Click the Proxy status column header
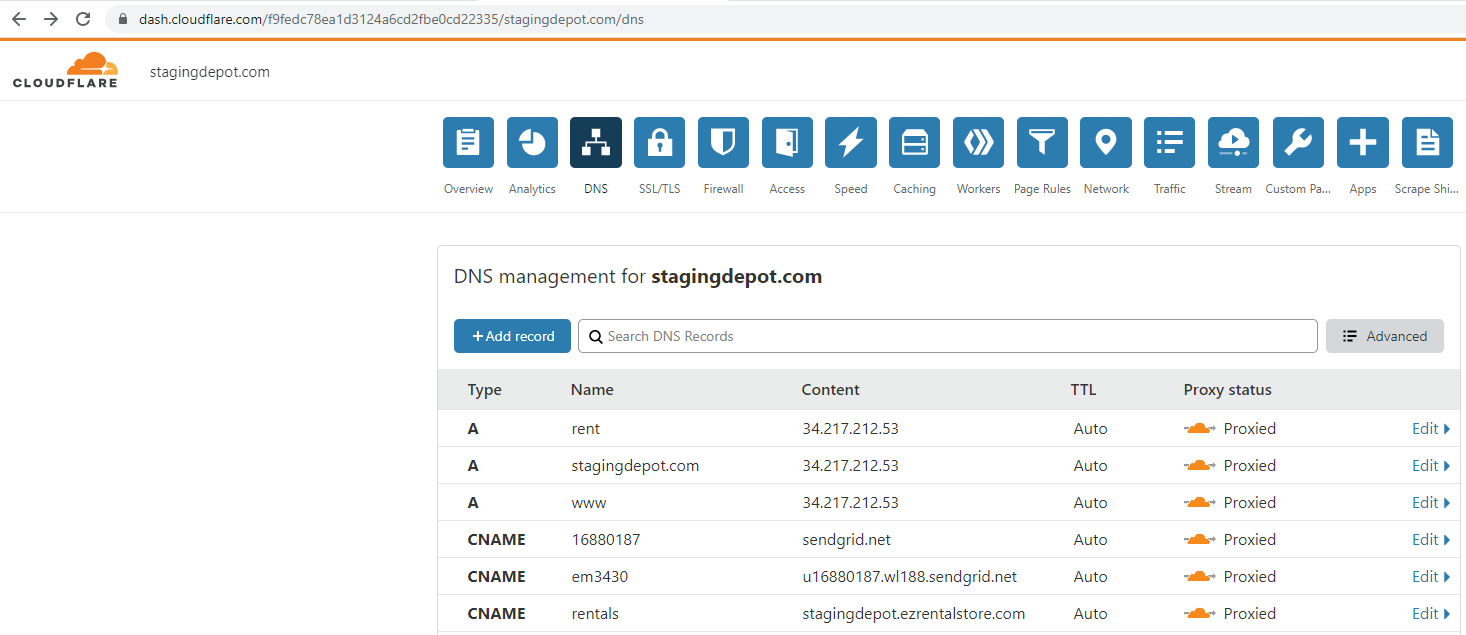The image size is (1466, 635). pyautogui.click(x=1228, y=390)
